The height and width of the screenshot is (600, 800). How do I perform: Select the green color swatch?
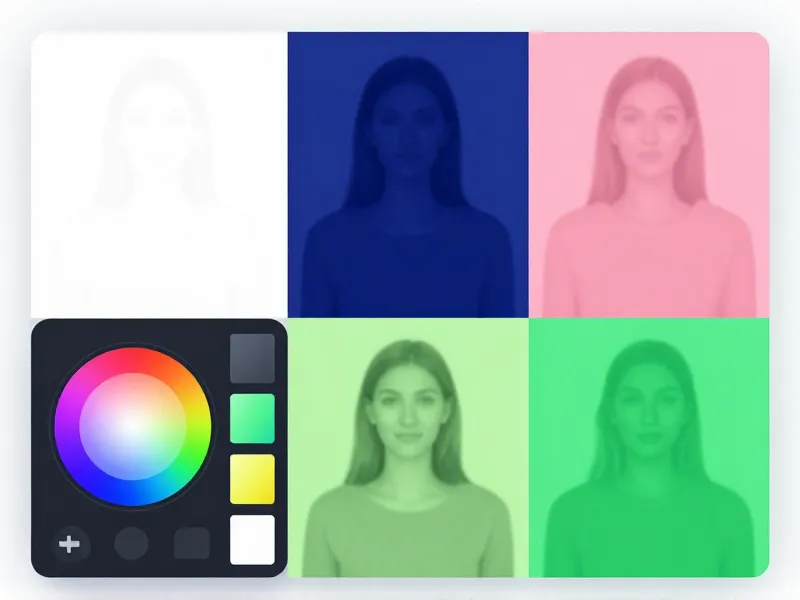pos(252,418)
